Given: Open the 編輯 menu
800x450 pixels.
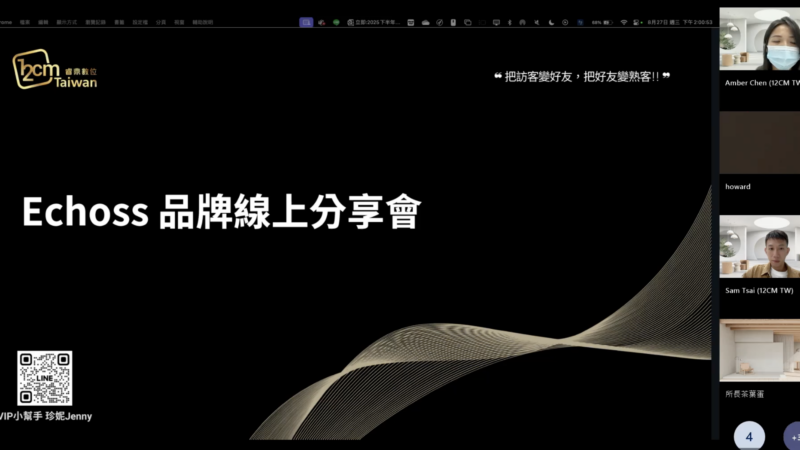Looking at the screenshot, I should 43,22.
